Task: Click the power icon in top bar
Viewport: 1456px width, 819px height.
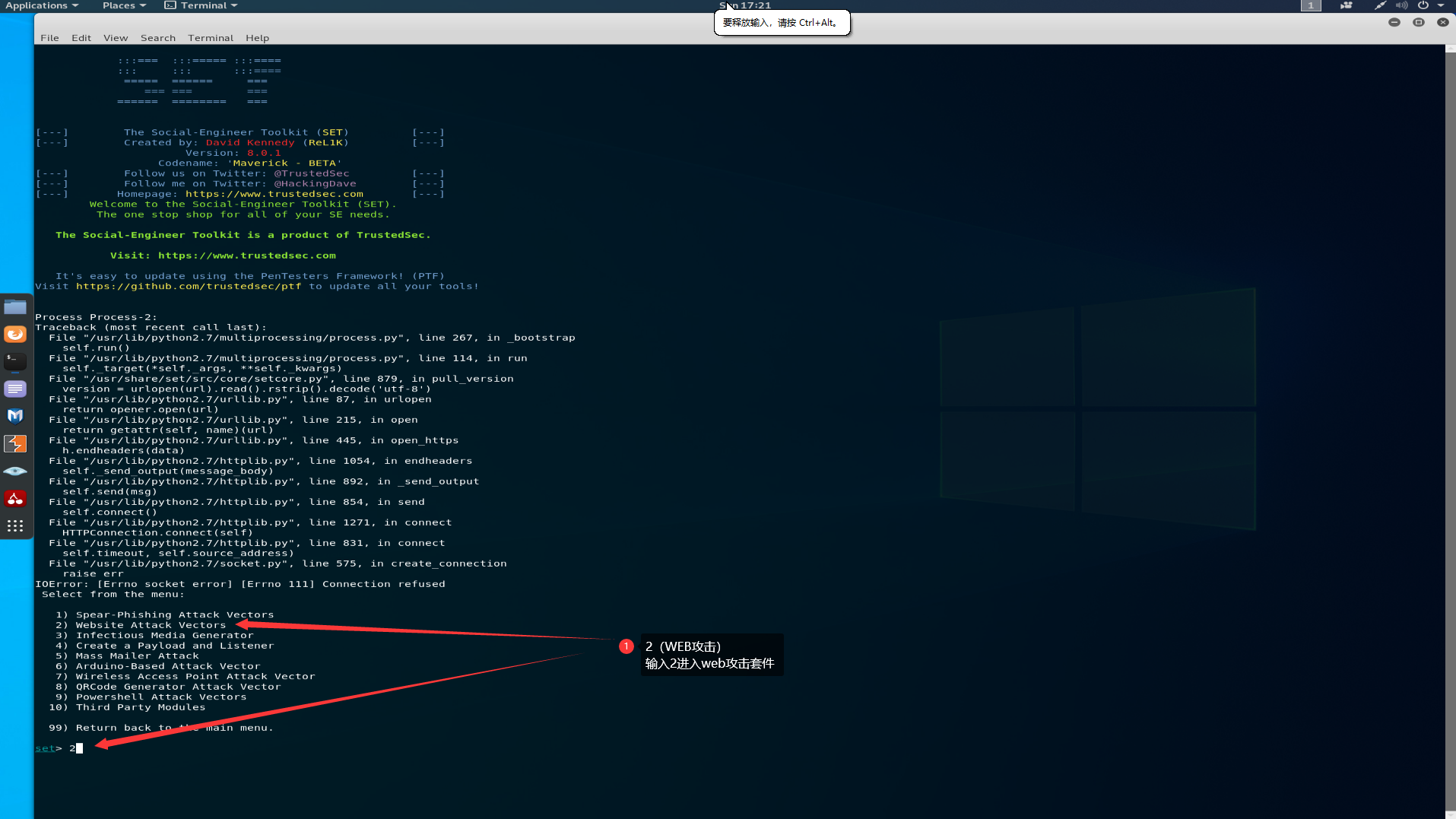Action: pyautogui.click(x=1423, y=5)
